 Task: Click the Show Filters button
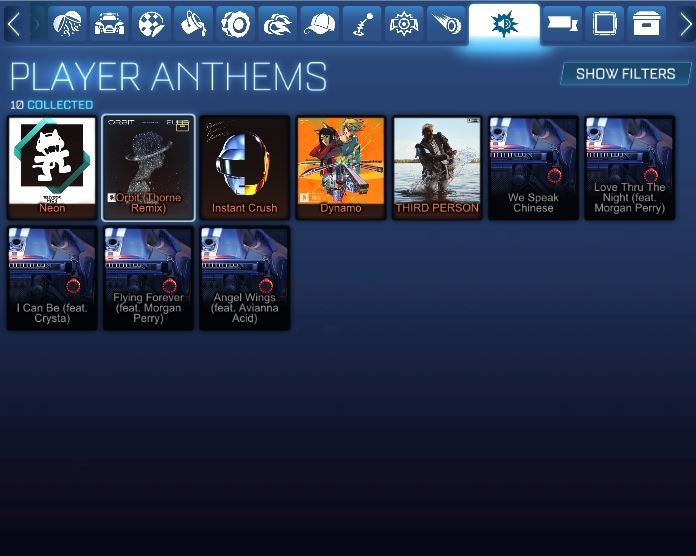[x=626, y=74]
